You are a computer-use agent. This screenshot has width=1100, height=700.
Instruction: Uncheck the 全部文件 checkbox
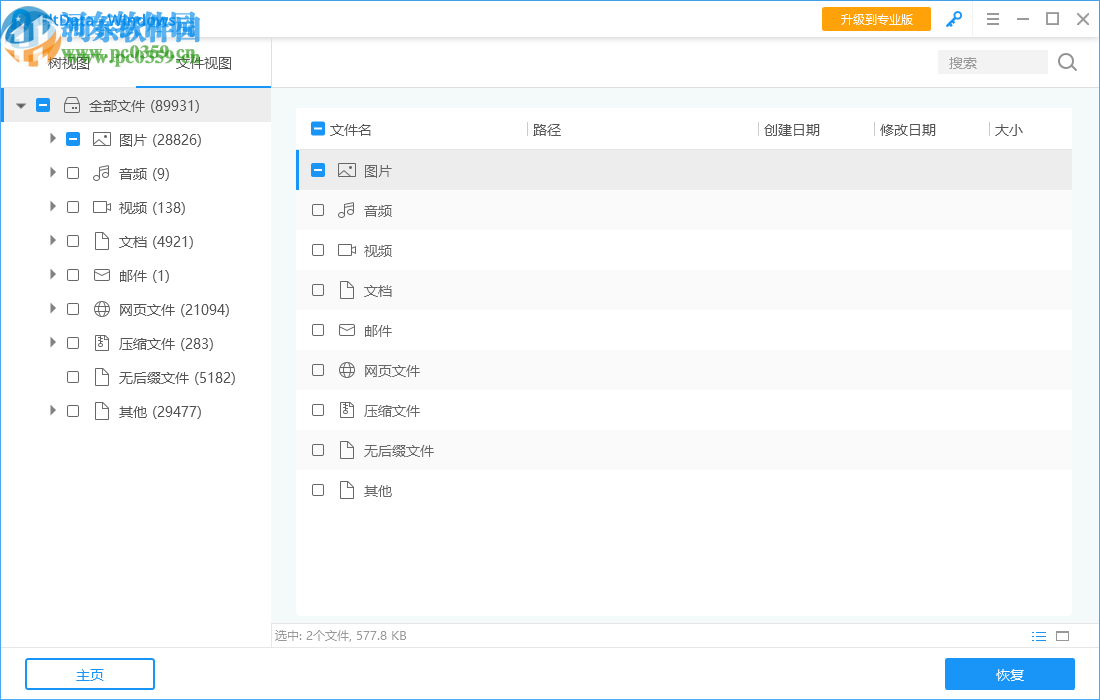point(42,104)
